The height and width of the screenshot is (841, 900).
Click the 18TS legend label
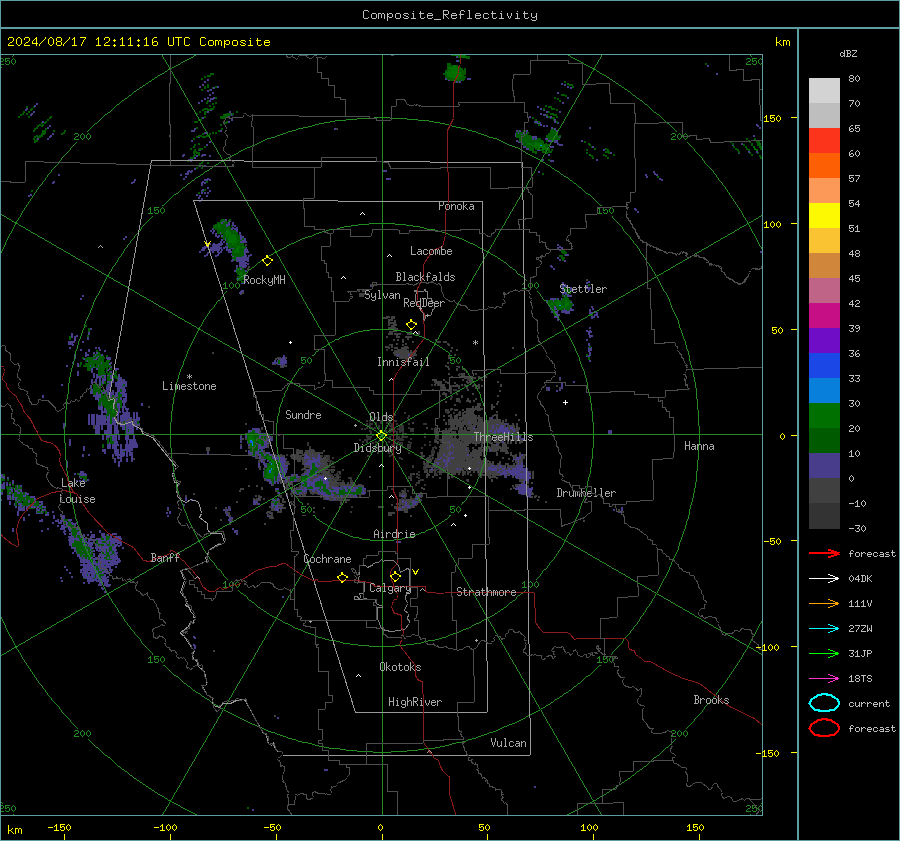point(860,679)
